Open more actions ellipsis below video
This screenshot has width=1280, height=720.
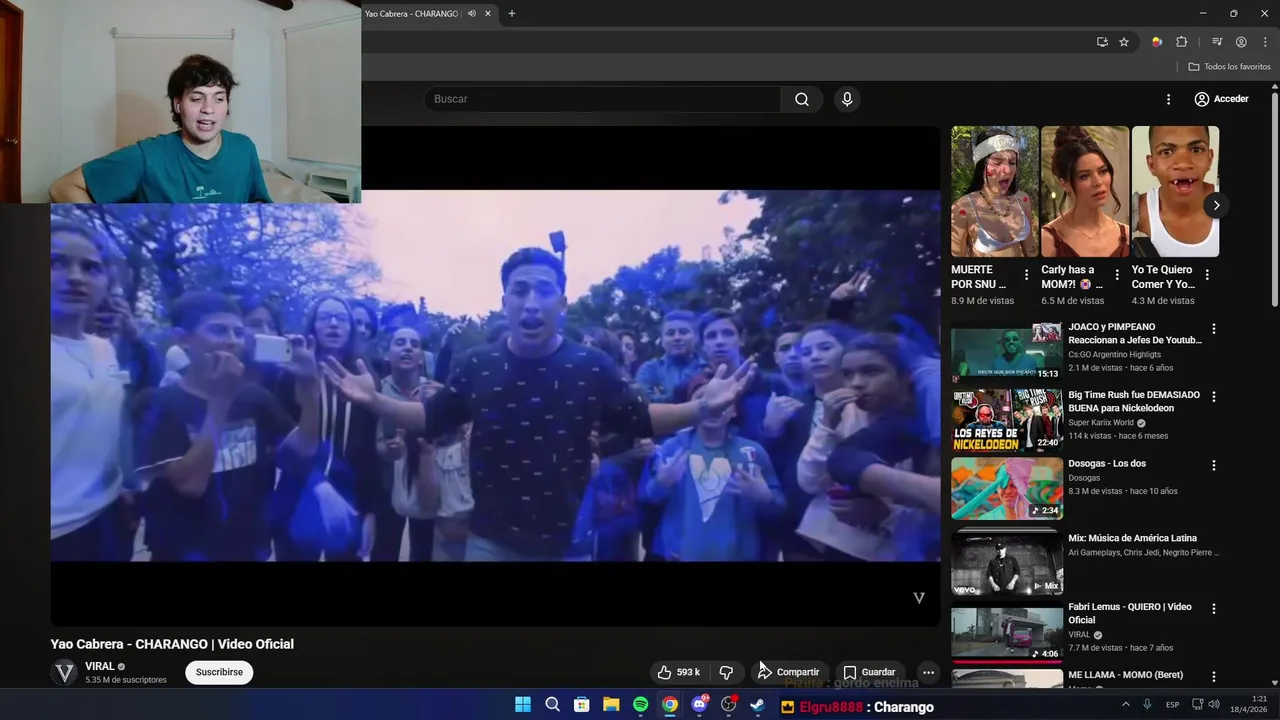tap(928, 672)
